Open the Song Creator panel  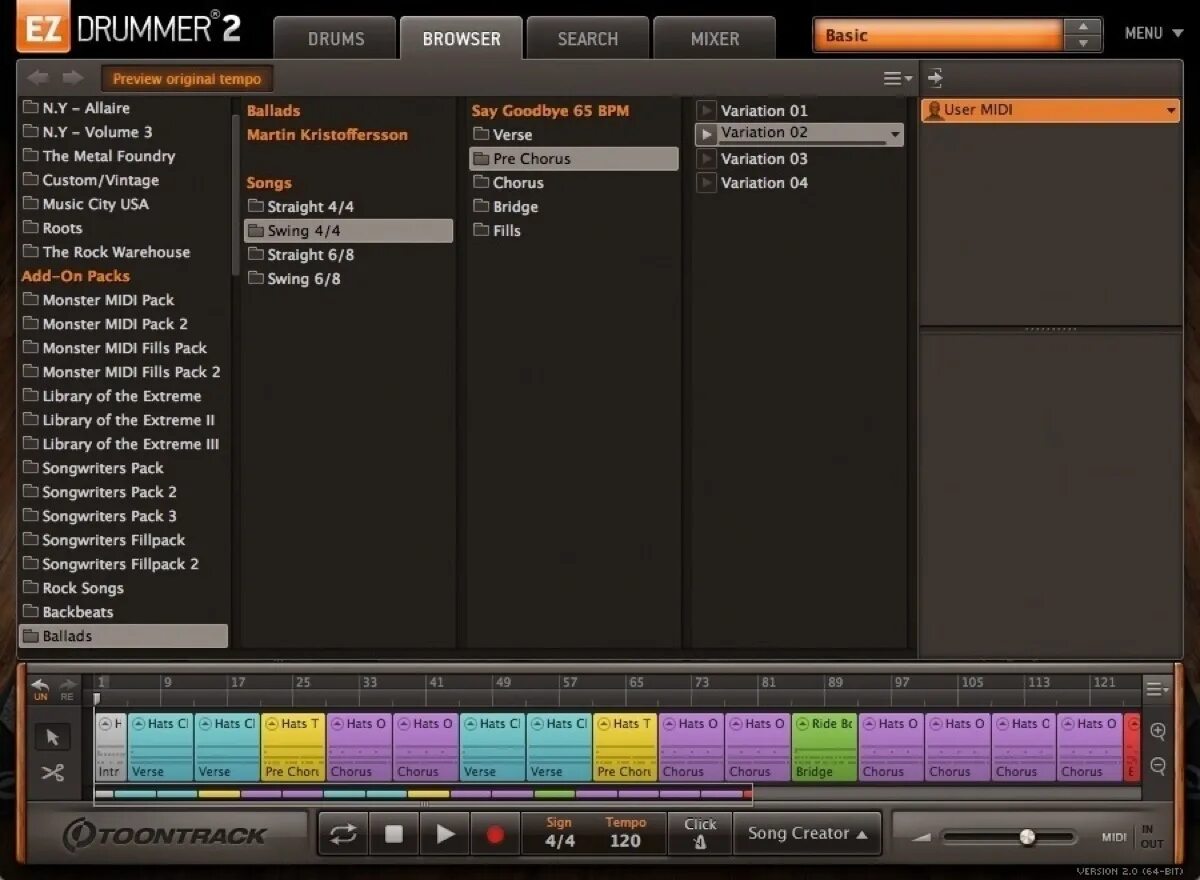click(807, 833)
